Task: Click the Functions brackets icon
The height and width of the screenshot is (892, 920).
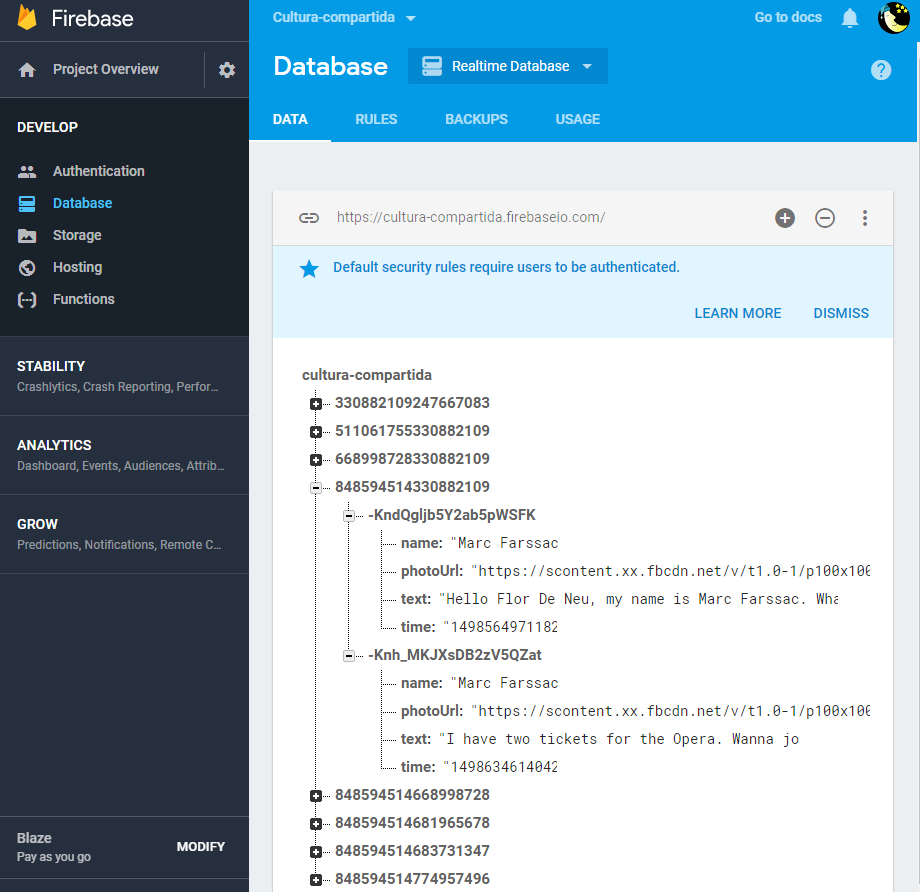Action: 27,300
